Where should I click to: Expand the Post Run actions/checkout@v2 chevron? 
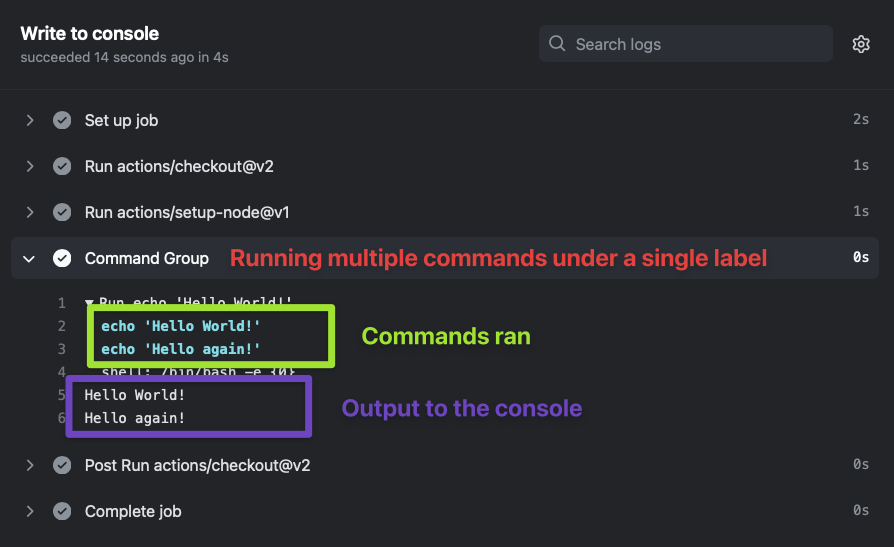pyautogui.click(x=30, y=465)
